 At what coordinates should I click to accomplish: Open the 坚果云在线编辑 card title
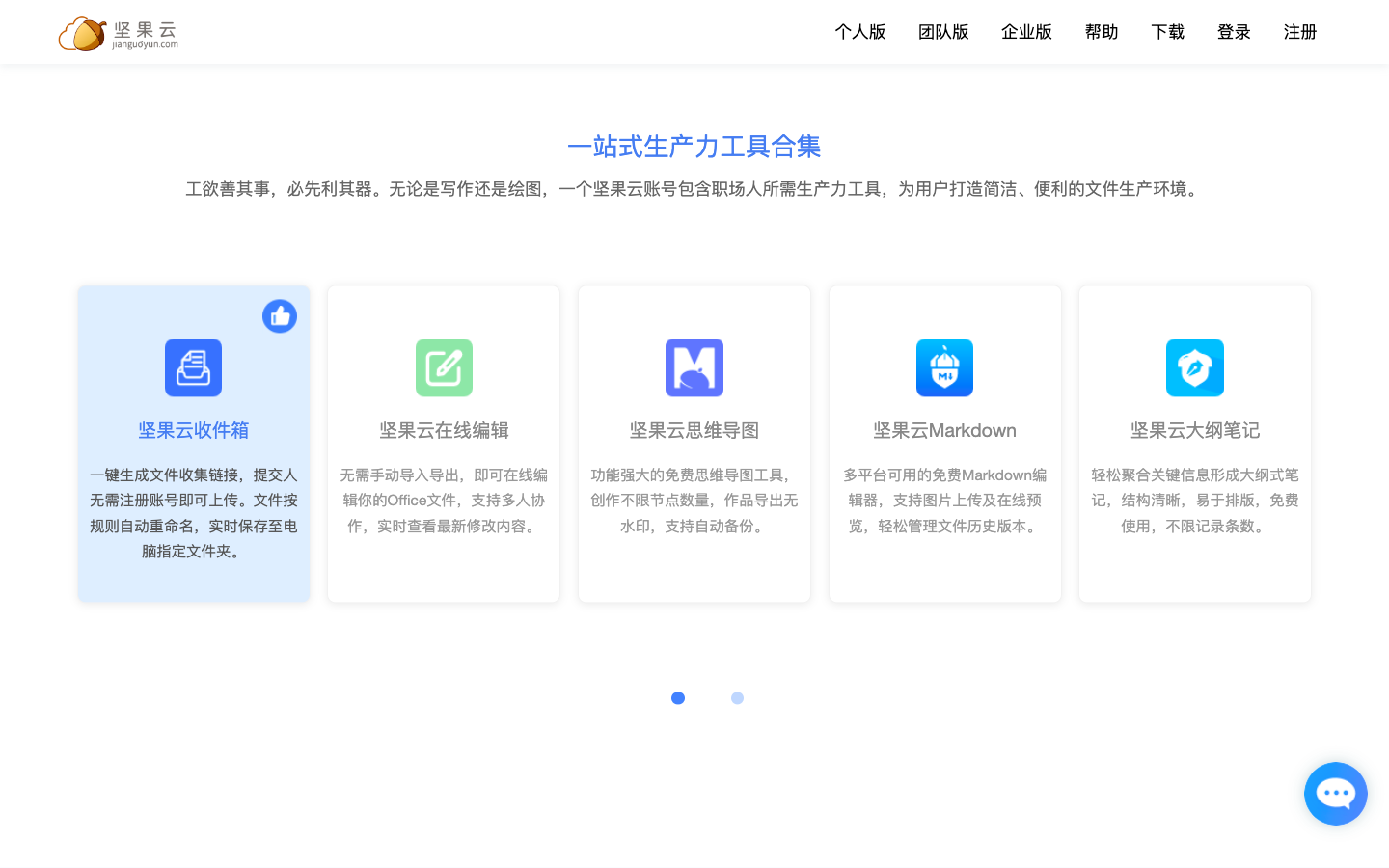pos(443,430)
